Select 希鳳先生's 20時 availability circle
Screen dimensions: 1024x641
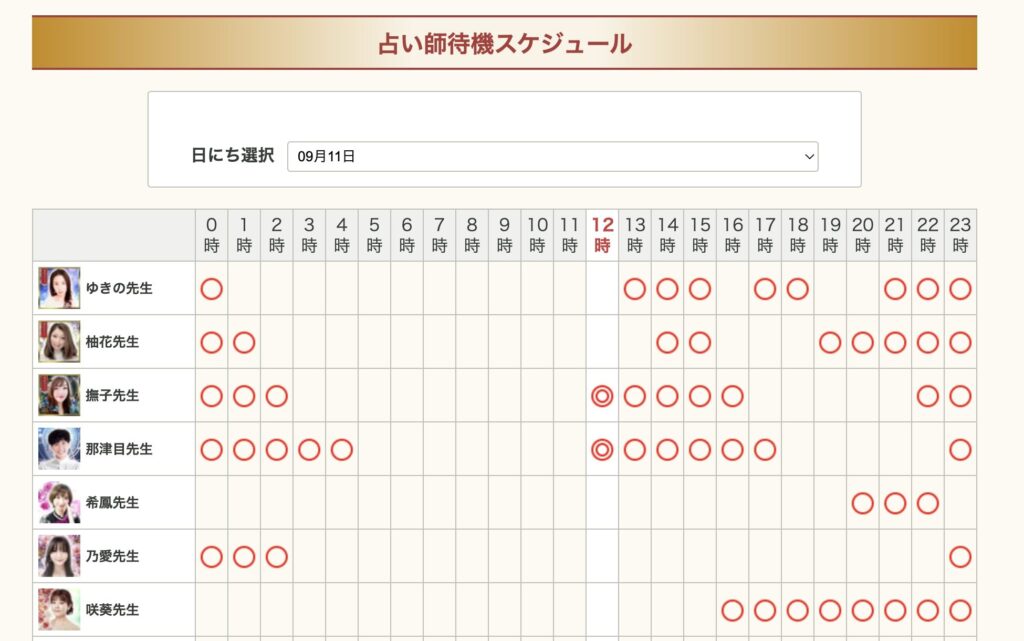[863, 503]
